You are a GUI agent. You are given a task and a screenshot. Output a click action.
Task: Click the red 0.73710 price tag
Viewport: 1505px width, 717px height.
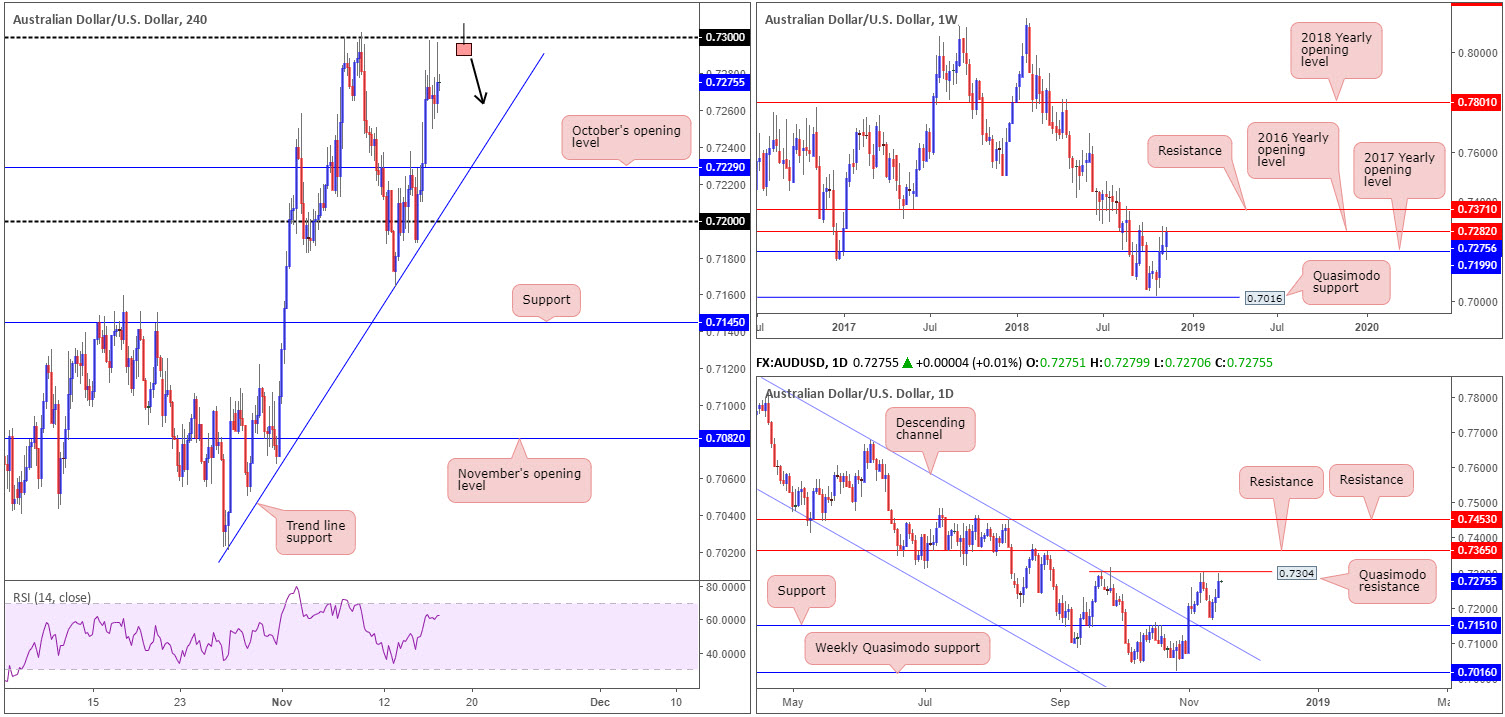coord(1477,210)
